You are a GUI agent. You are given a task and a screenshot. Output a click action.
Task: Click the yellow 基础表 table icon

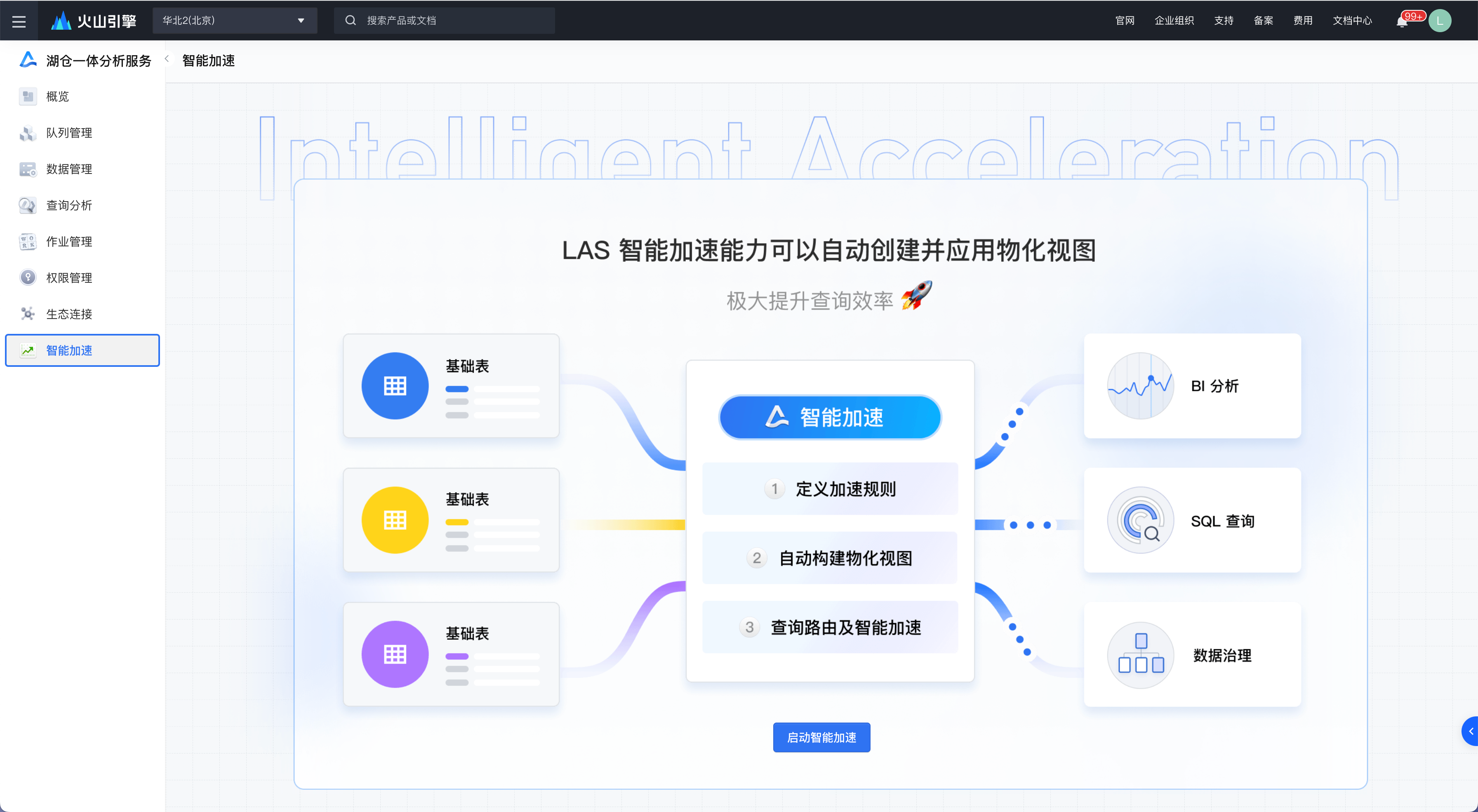(x=395, y=519)
